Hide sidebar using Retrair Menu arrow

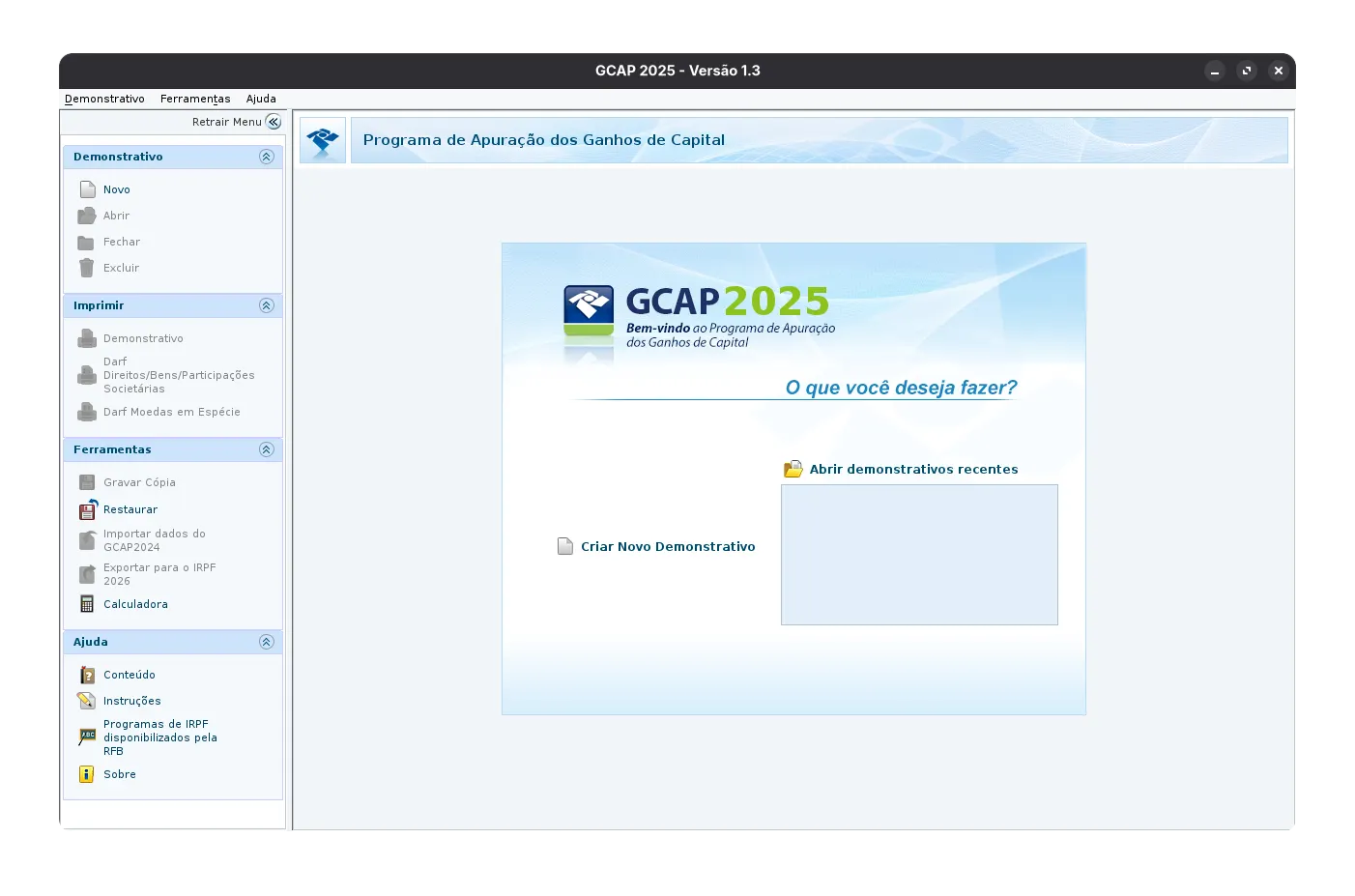(x=274, y=122)
